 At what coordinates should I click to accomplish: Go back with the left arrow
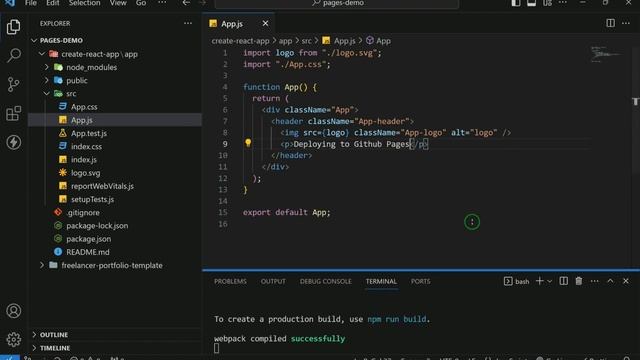coord(186,3)
